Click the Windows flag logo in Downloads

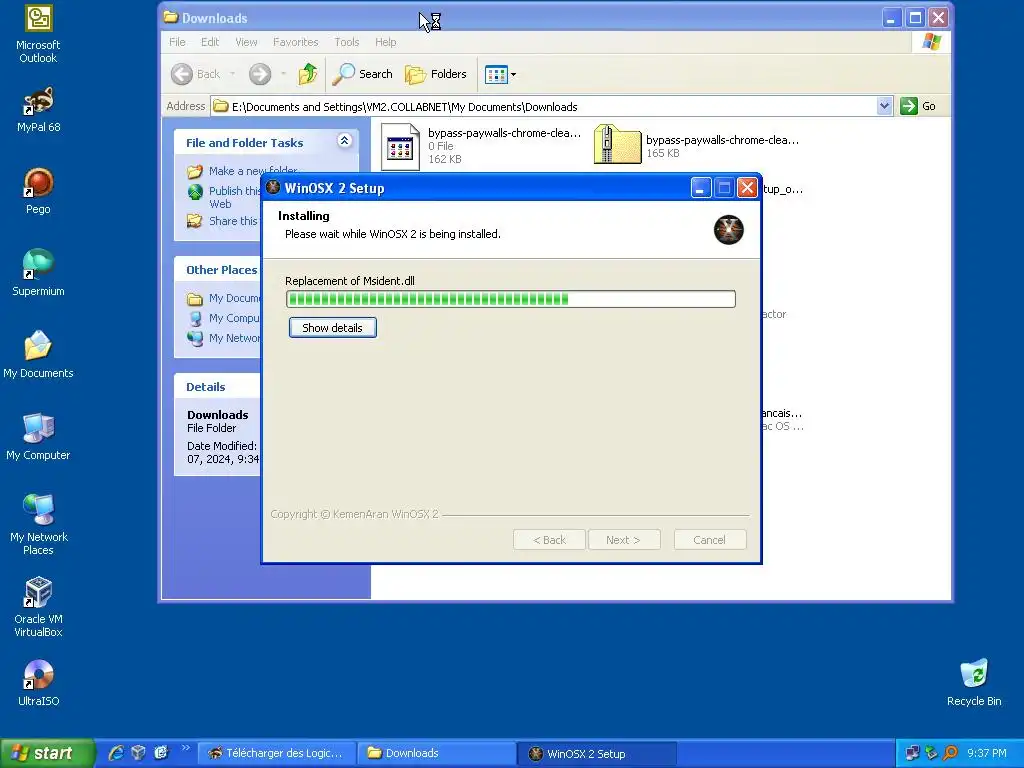point(932,42)
